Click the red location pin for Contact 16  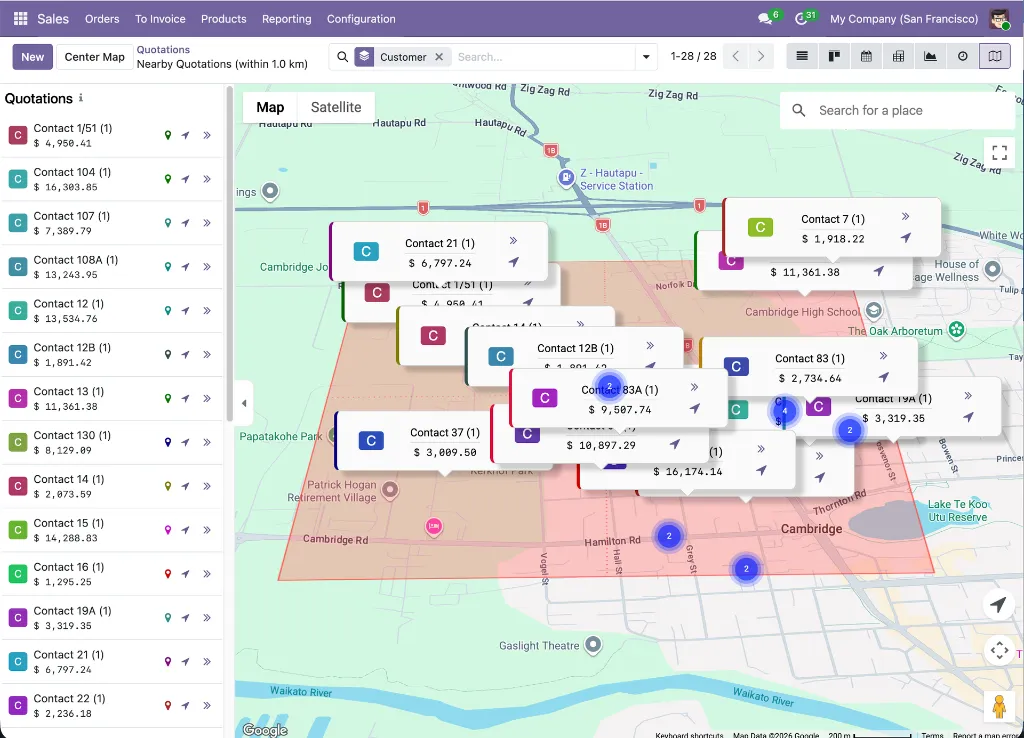pyautogui.click(x=168, y=573)
